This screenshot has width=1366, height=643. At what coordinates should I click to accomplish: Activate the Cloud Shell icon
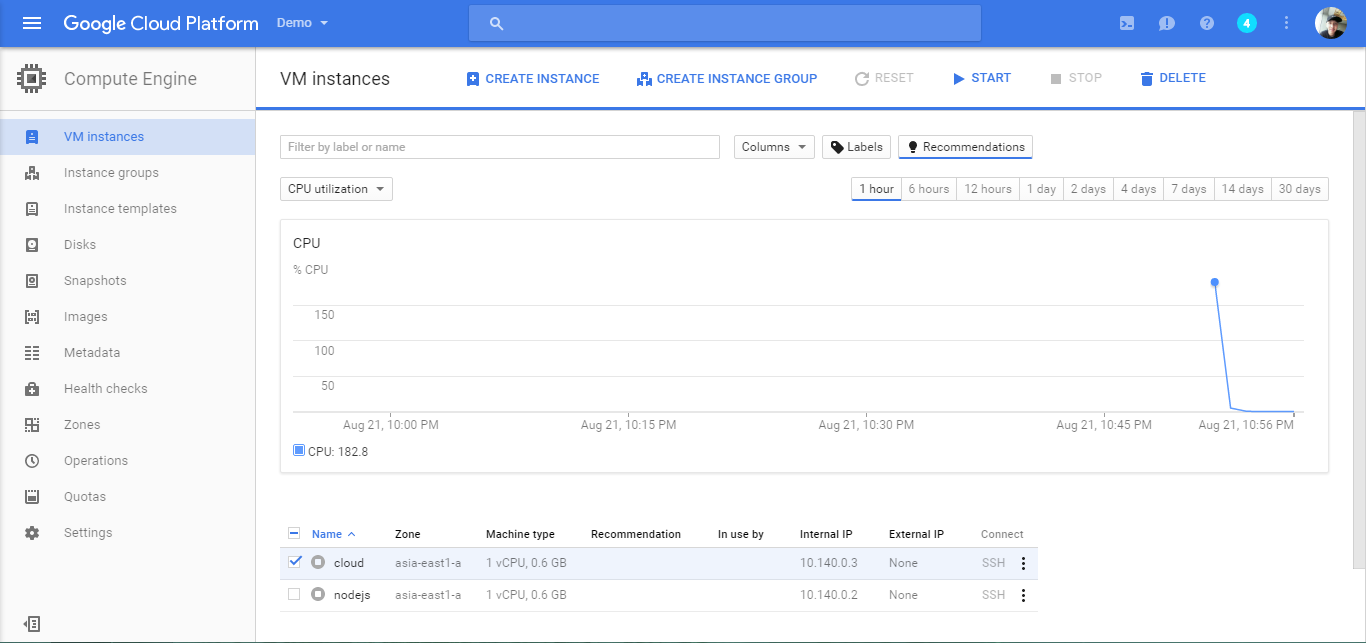click(x=1127, y=23)
